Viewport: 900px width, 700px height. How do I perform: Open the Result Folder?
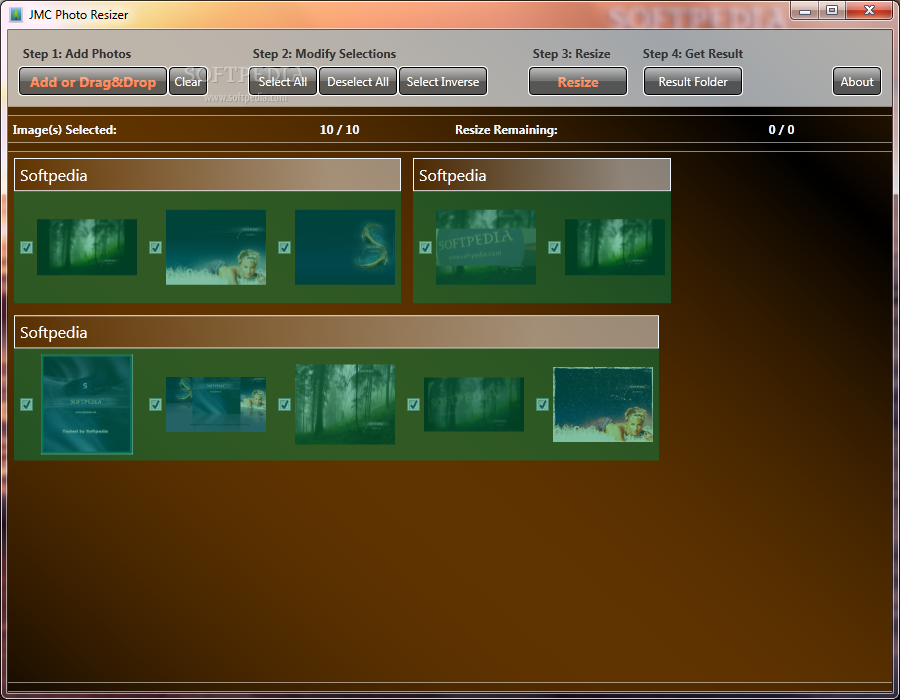692,81
